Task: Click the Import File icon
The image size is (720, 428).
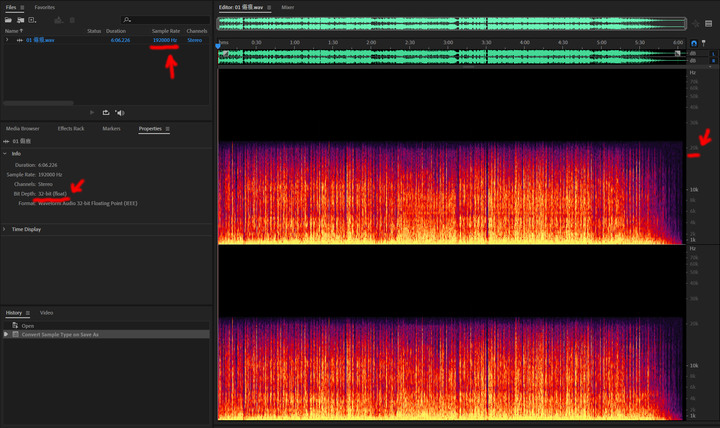Action: (x=21, y=20)
